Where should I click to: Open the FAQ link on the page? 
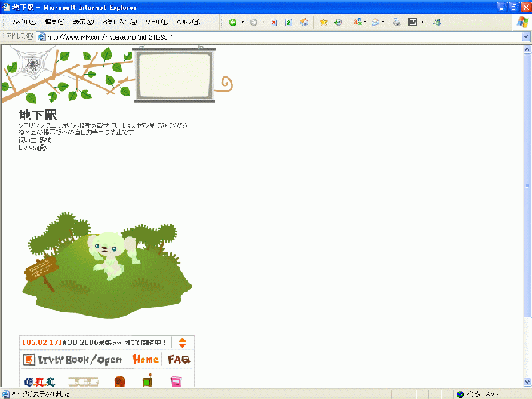coord(179,360)
